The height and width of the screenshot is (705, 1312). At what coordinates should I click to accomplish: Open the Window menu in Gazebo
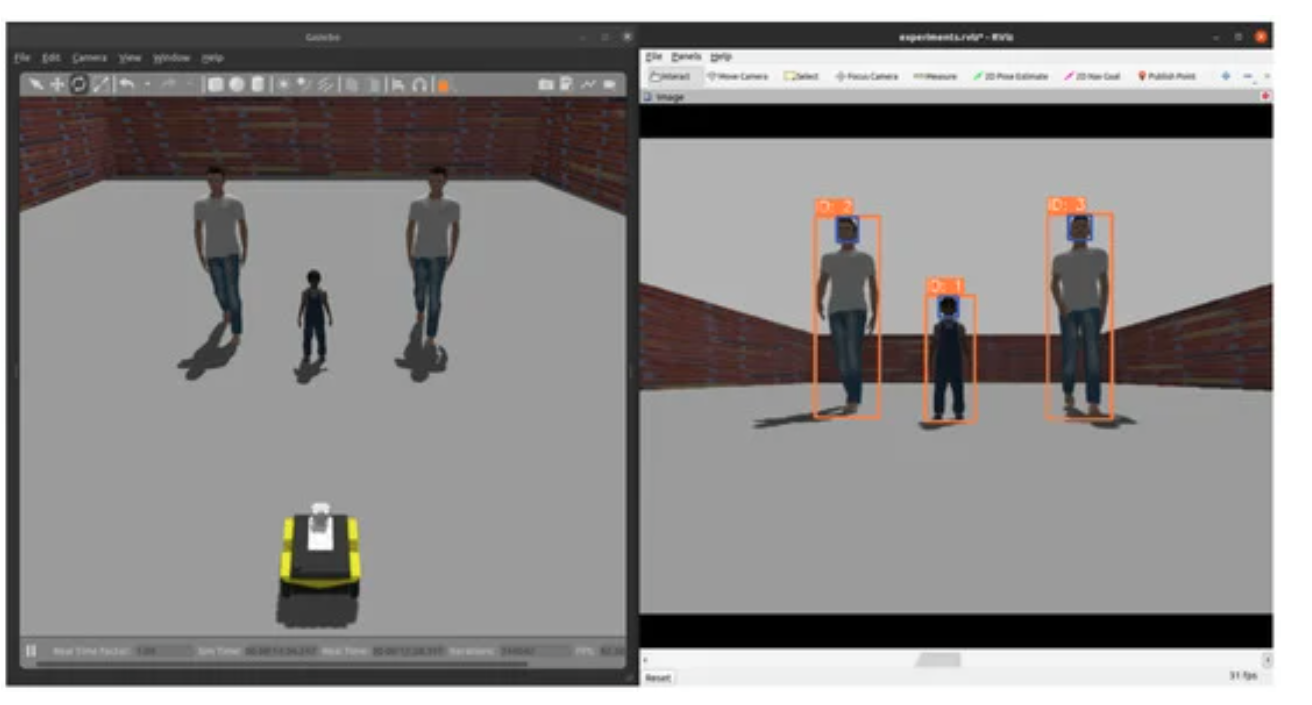coord(171,58)
